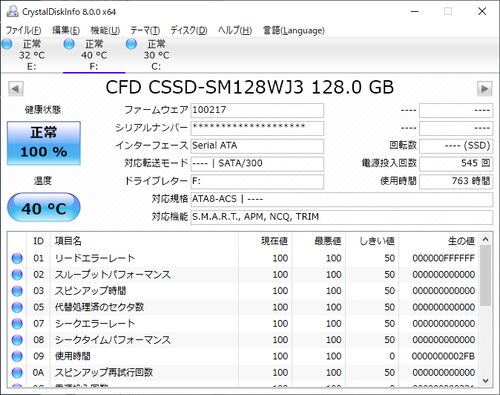Select row スループットパフォーマンス
This screenshot has height=395, width=500.
pyautogui.click(x=244, y=275)
